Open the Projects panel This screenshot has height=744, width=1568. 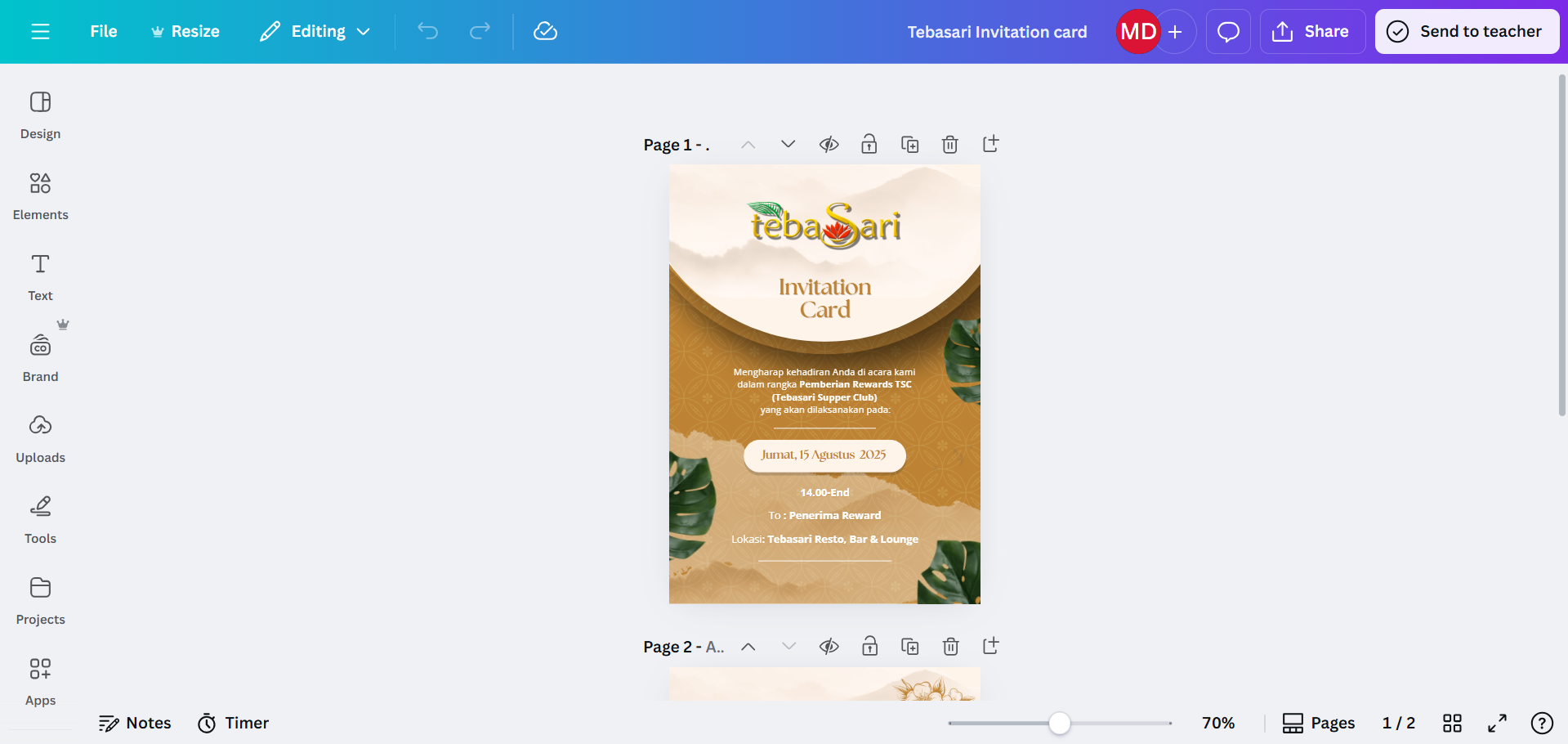[40, 601]
